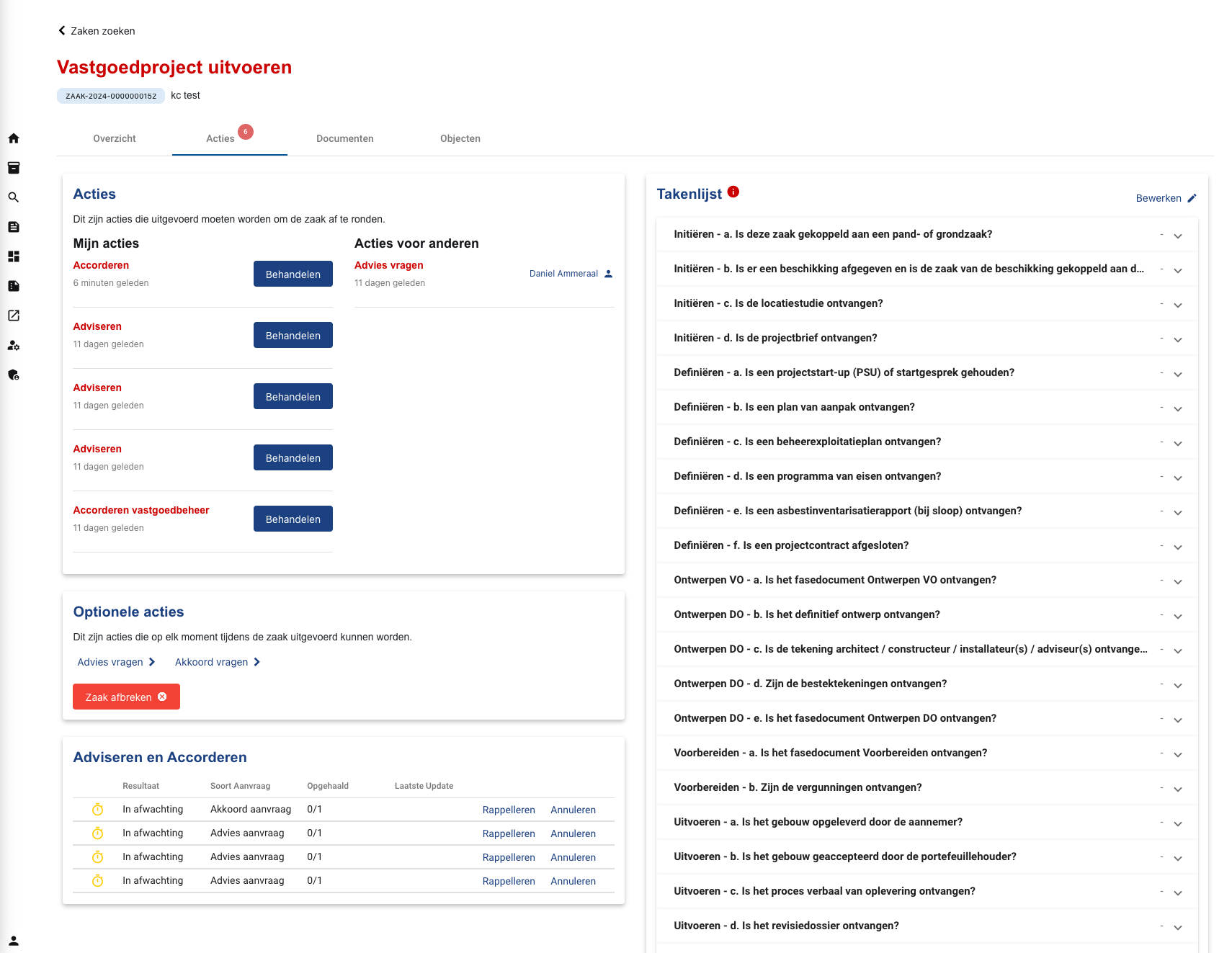This screenshot has height=953, width=1232.
Task: Click the Soort Aanvraag column header
Action: (240, 786)
